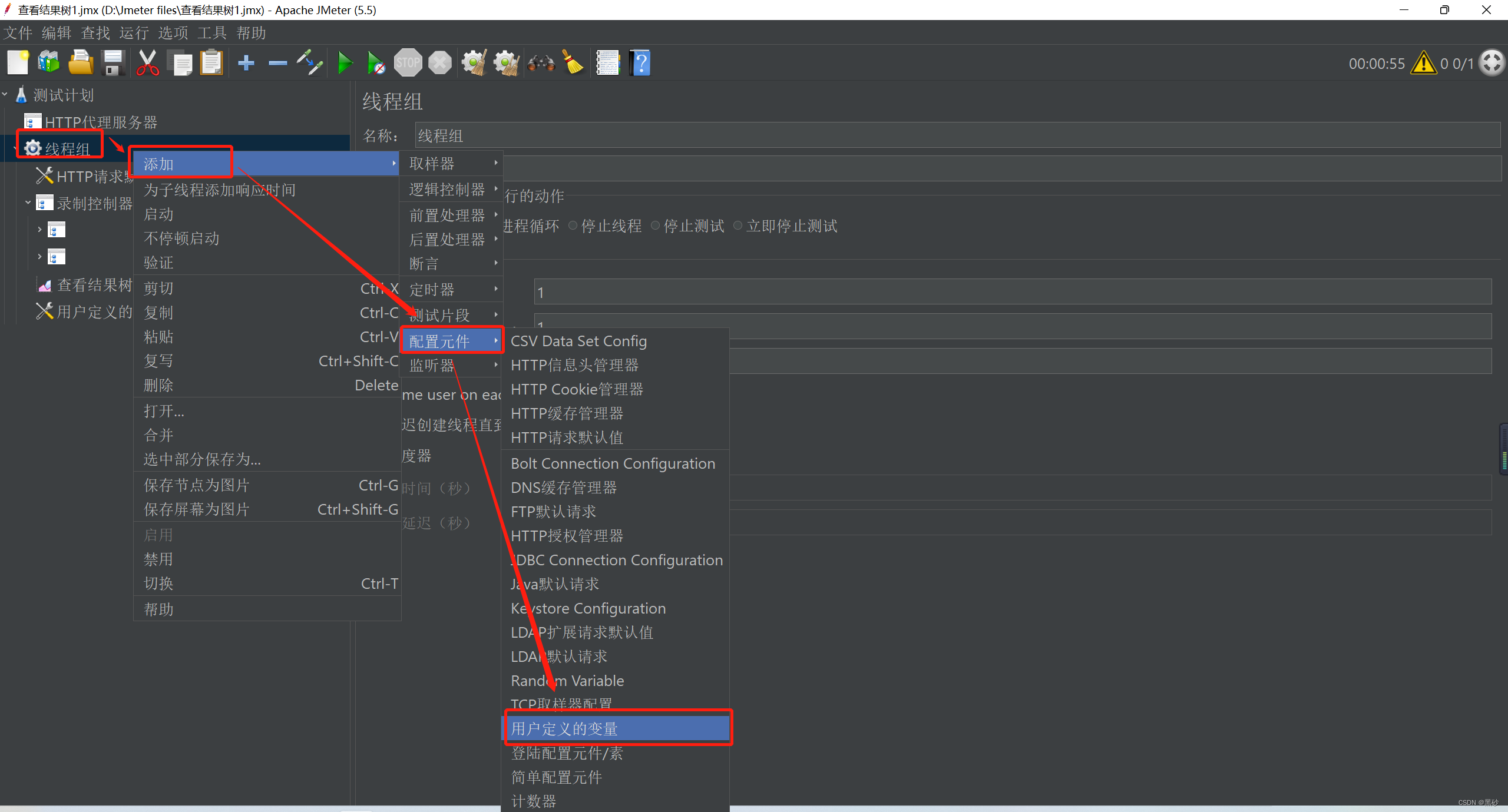Click the Paste clipboard icon
Image resolution: width=1508 pixels, height=812 pixels.
pyautogui.click(x=211, y=62)
